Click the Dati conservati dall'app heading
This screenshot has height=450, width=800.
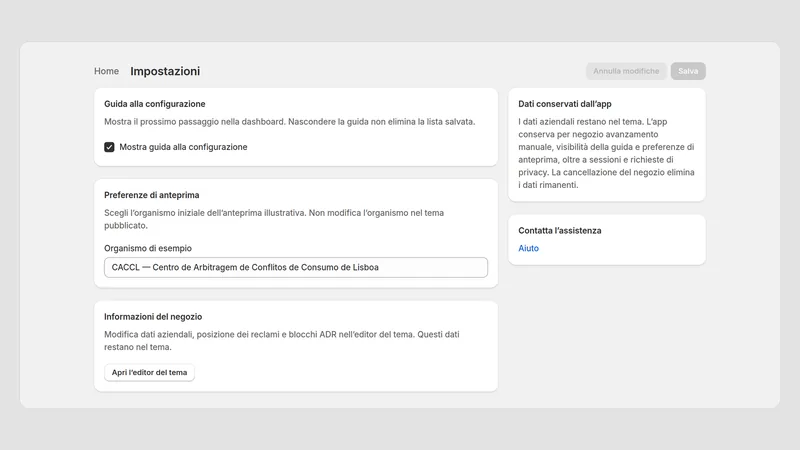[565, 104]
